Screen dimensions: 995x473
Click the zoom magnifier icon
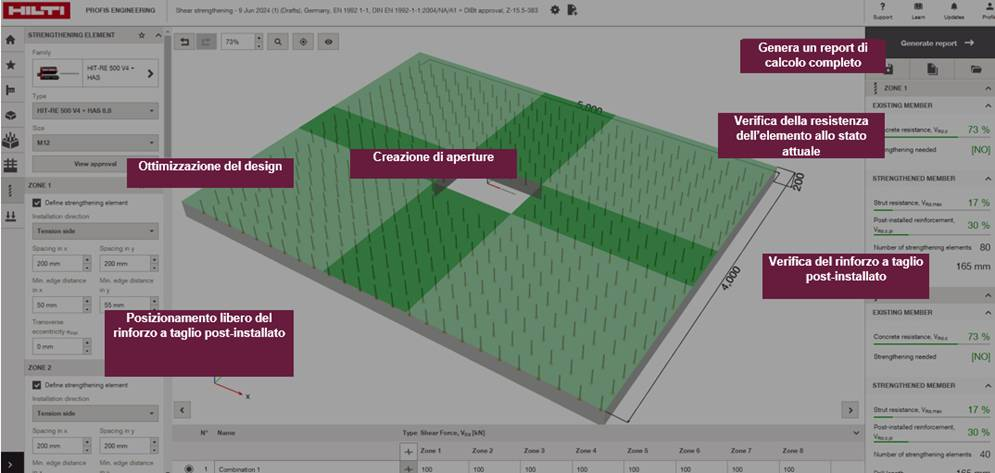(x=278, y=42)
